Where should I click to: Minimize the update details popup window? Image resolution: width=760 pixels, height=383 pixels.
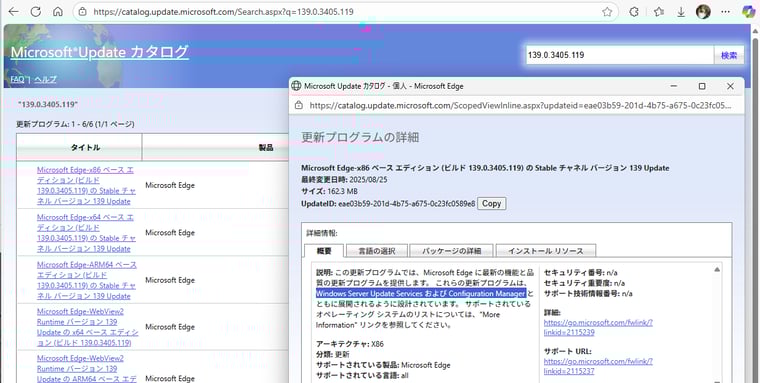674,86
